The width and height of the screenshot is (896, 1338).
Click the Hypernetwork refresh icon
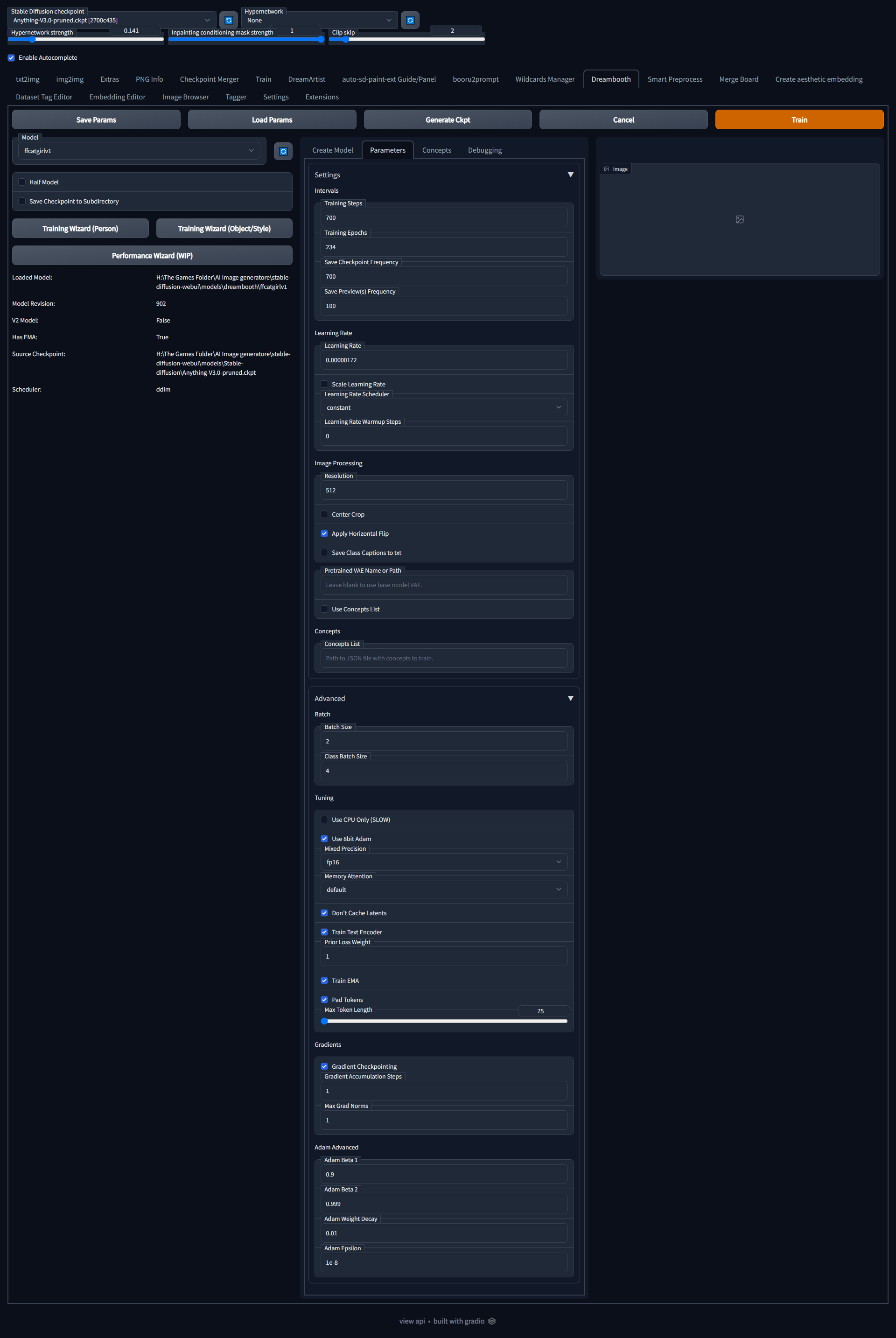coord(410,20)
